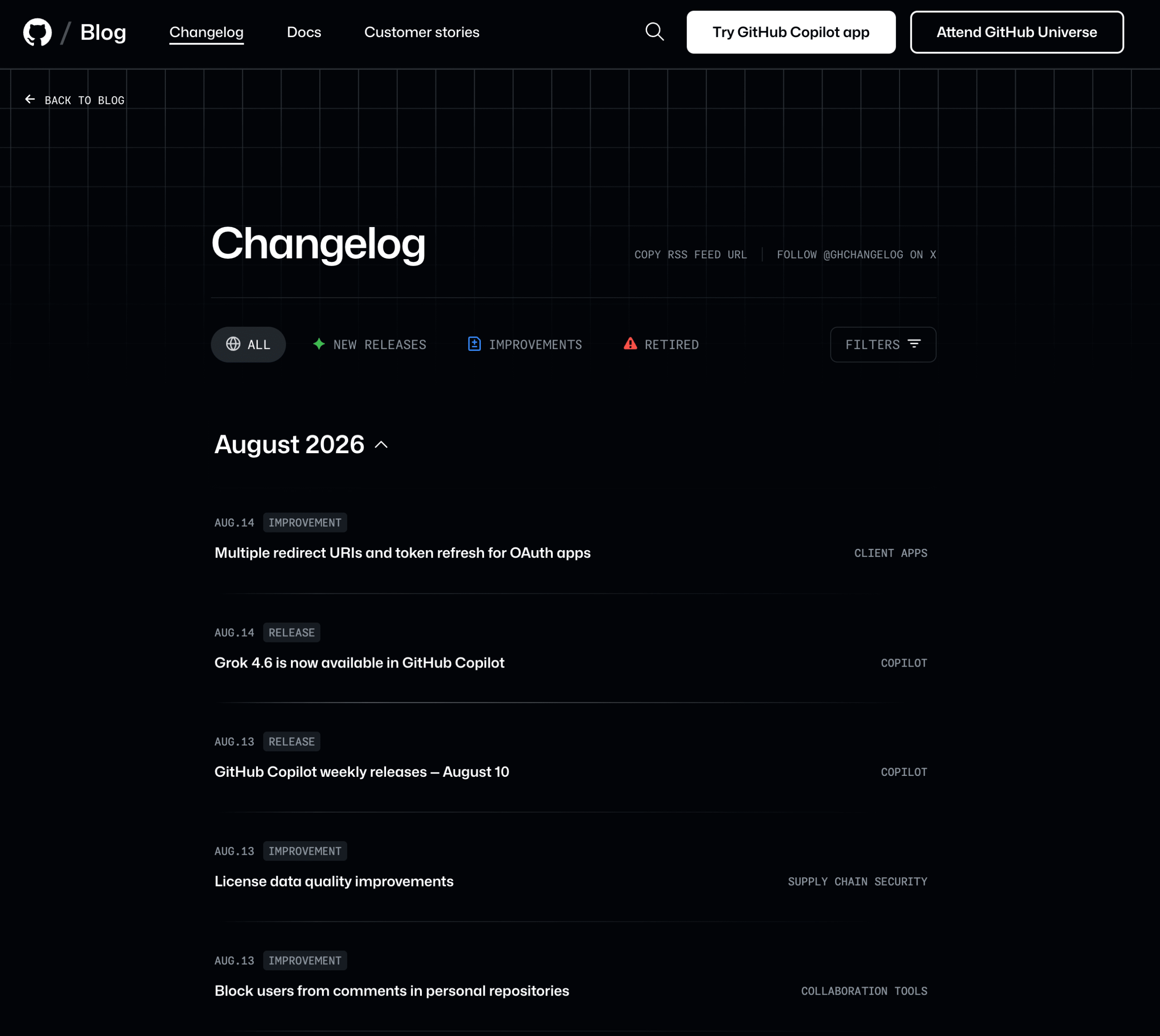Collapse the August 2026 section chevron
Viewport: 1160px width, 1036px height.
(382, 445)
